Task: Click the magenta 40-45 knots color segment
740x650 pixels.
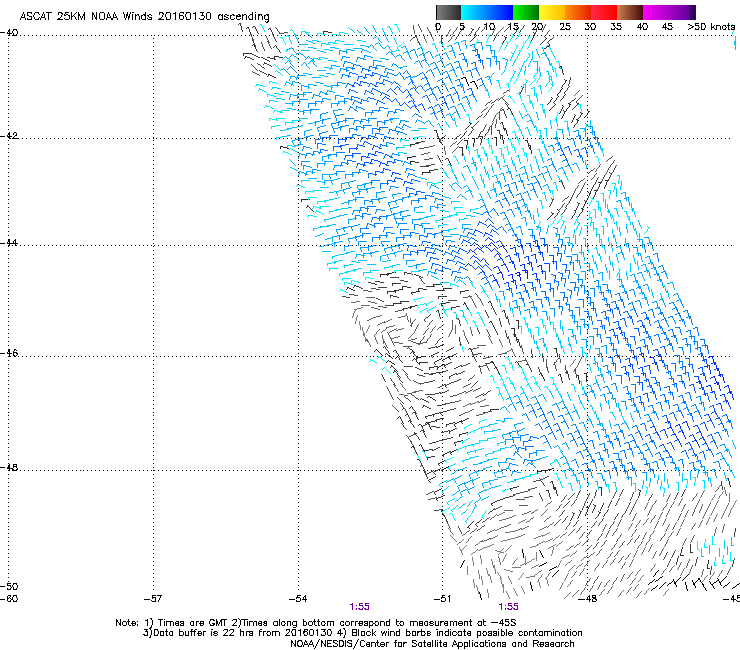Action: tap(656, 12)
